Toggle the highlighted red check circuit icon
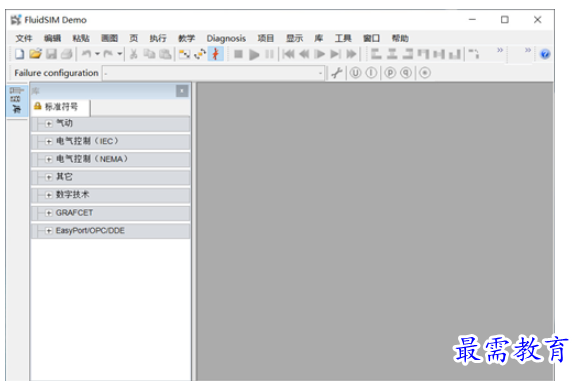This screenshot has width=577, height=381. [216, 54]
